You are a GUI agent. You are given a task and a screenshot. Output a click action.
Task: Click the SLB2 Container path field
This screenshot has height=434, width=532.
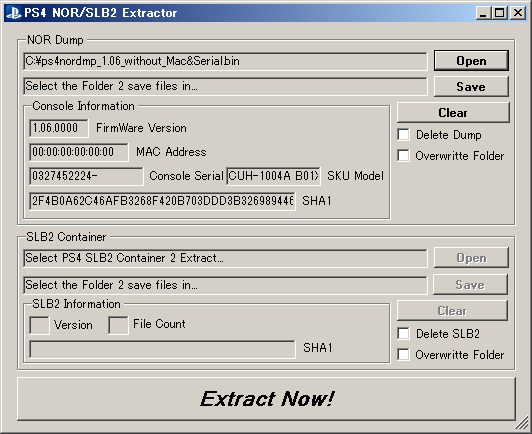coord(225,258)
